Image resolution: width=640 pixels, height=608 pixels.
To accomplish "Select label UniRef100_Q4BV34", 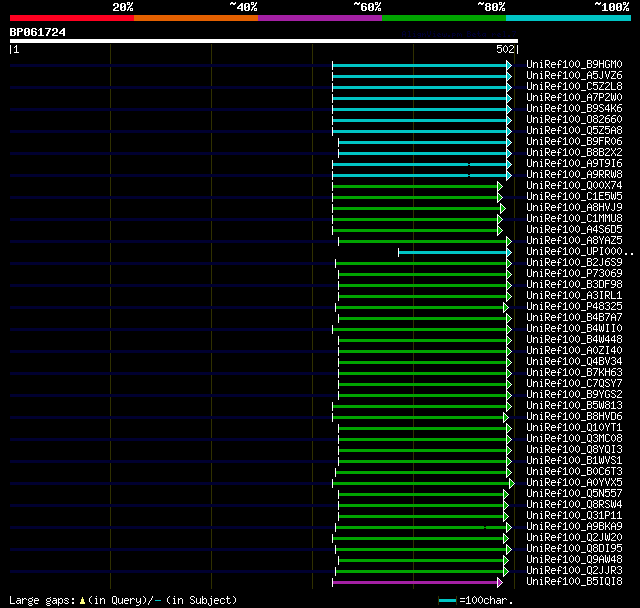I will click(574, 362).
